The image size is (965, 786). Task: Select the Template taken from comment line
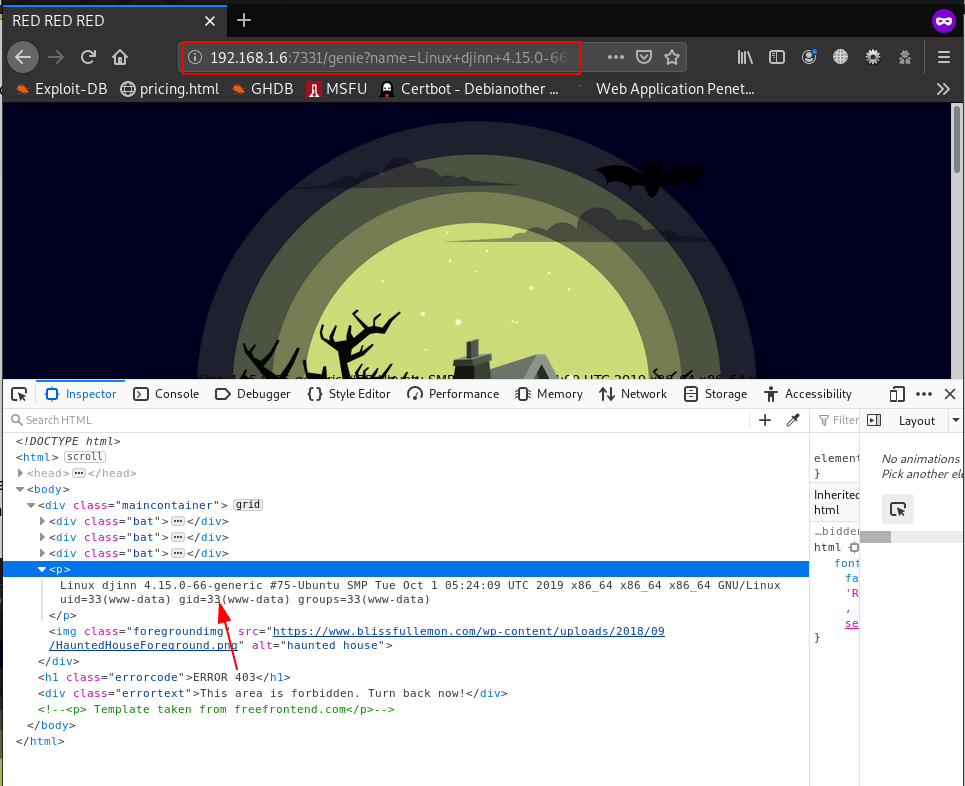216,709
